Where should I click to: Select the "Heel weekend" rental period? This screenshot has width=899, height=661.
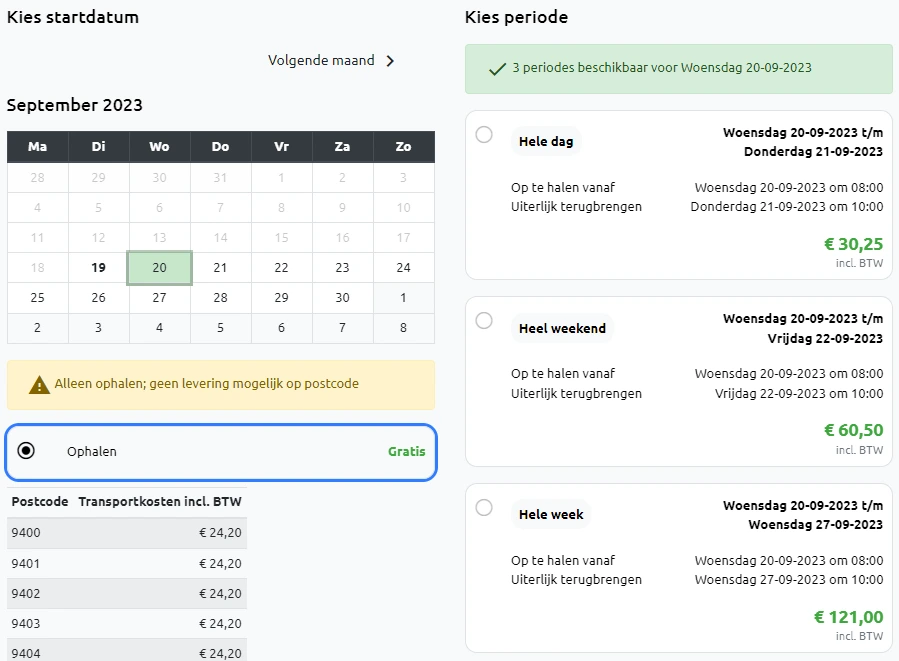484,320
